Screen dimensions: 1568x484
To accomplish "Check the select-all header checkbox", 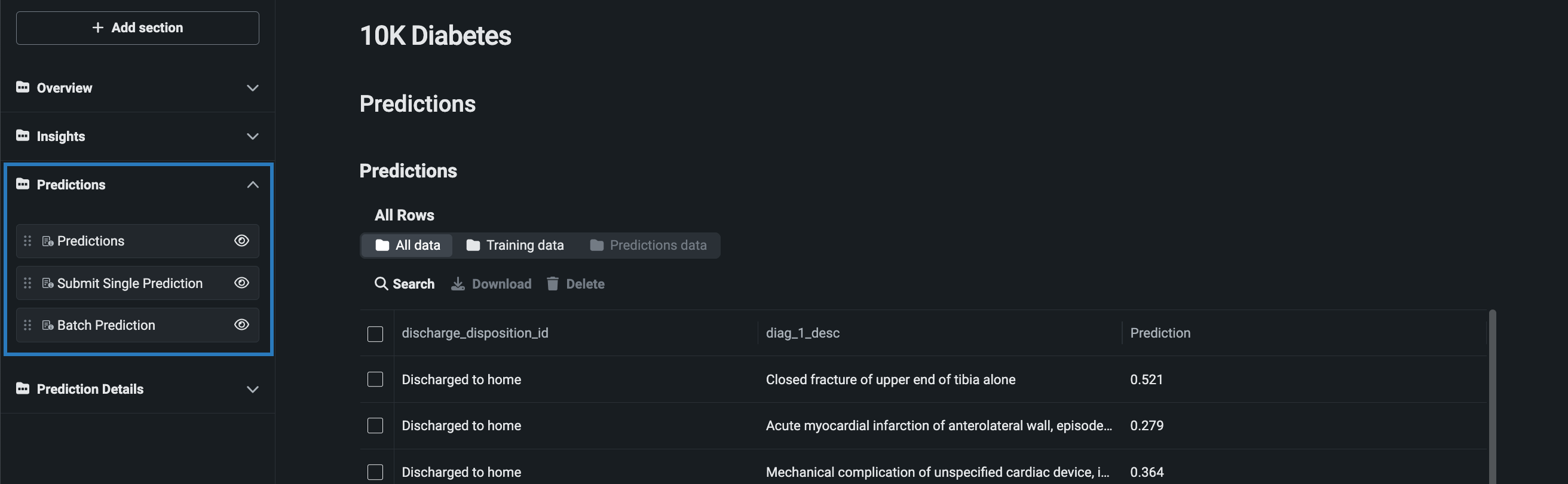I will 375,333.
